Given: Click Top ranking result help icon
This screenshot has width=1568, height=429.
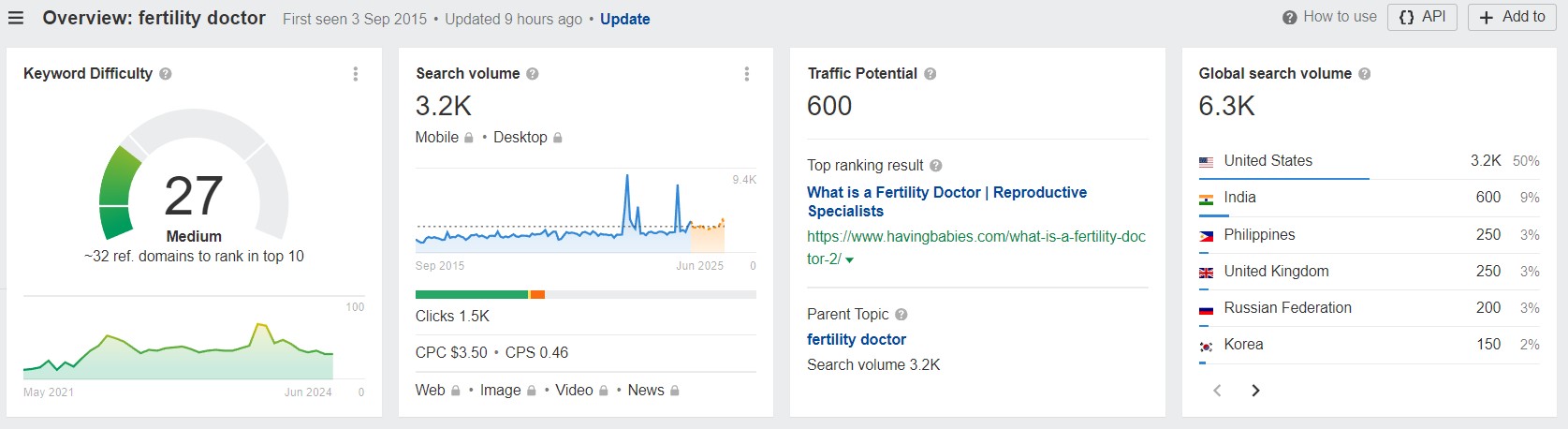Looking at the screenshot, I should tap(936, 166).
